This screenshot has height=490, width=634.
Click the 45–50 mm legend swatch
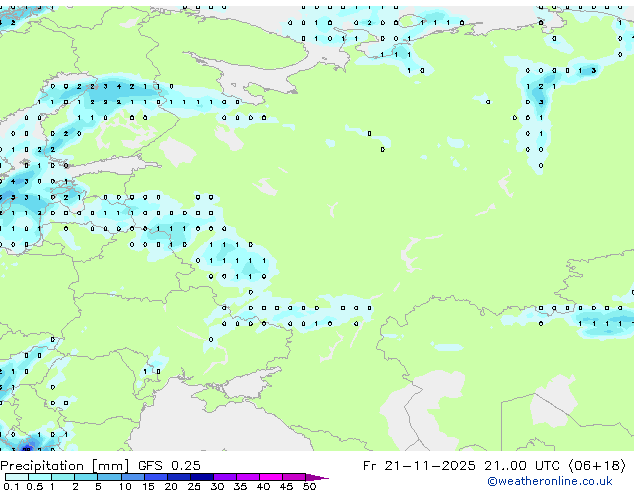tap(294, 477)
